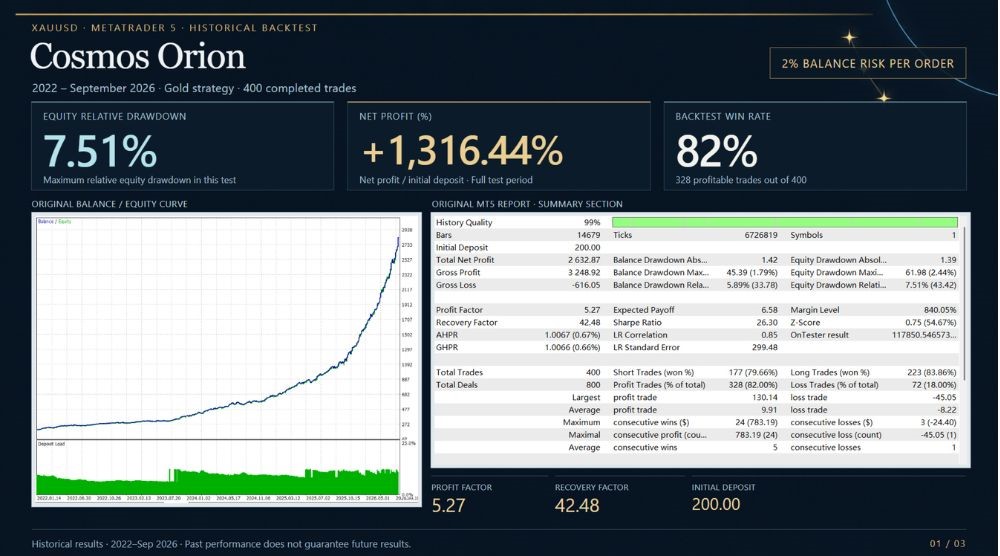Click Balance Drawdown Maximal value 45.39 (1.79%)
Viewport: 1000px width, 556px height.
pos(752,272)
